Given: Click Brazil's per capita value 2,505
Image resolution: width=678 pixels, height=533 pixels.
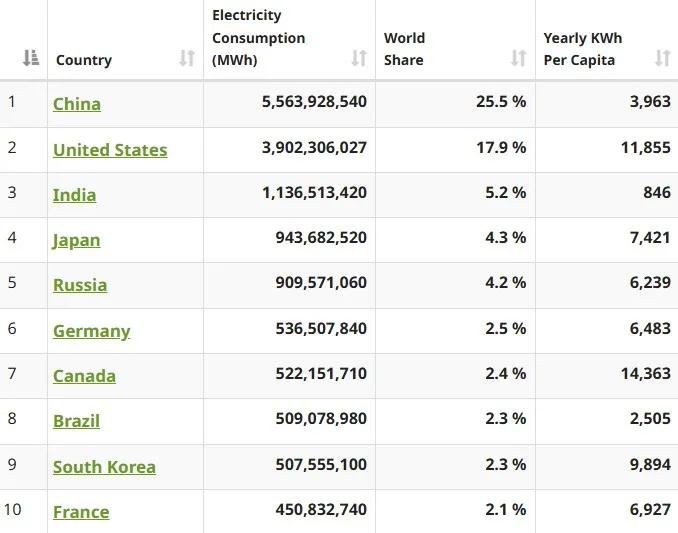Looking at the screenshot, I should point(650,418).
